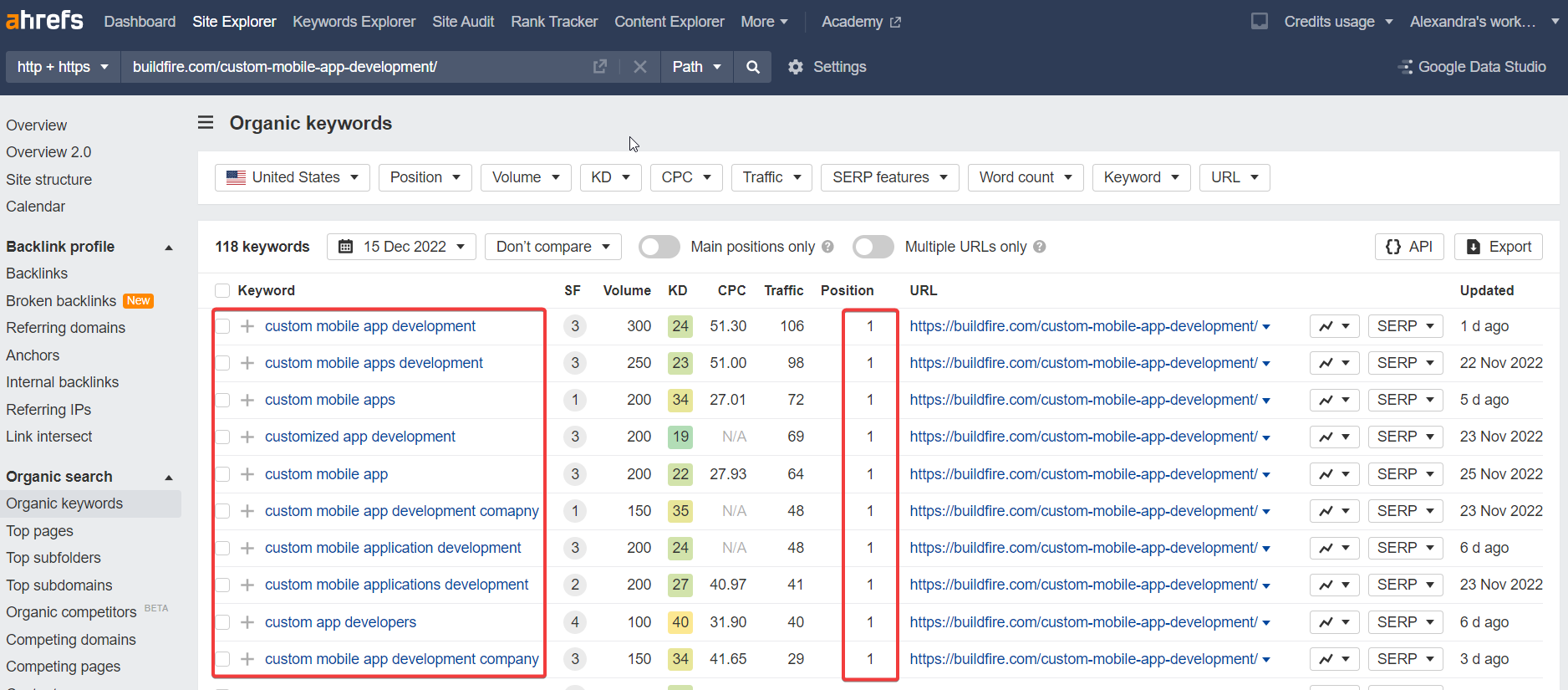Open the Volume filter dropdown
The height and width of the screenshot is (690, 1568).
(x=526, y=177)
